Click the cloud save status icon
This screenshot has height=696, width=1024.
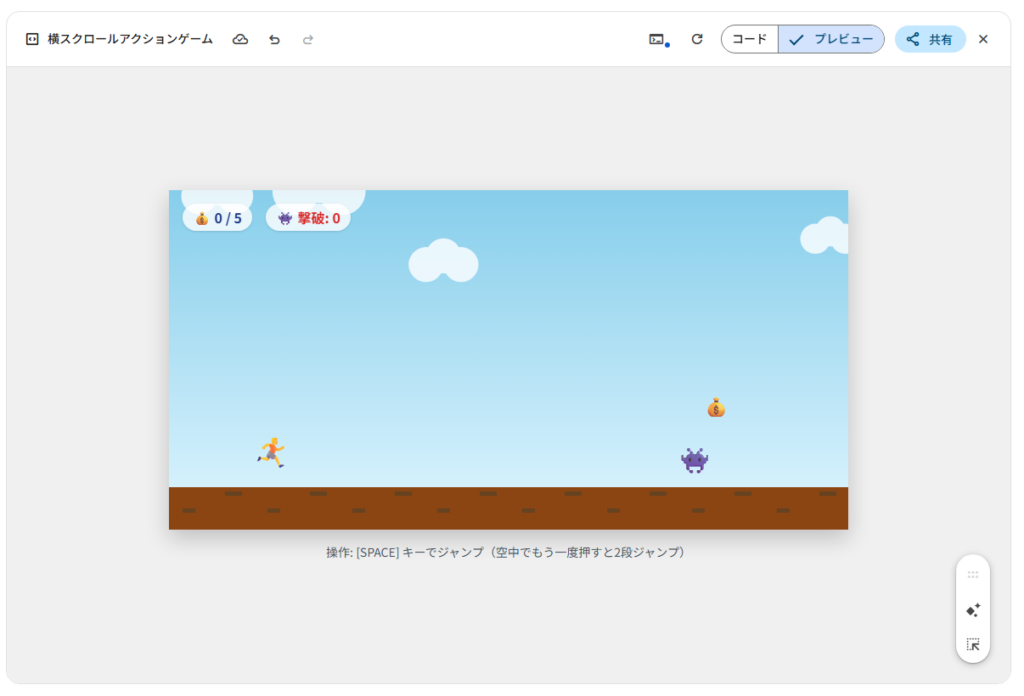pyautogui.click(x=240, y=39)
